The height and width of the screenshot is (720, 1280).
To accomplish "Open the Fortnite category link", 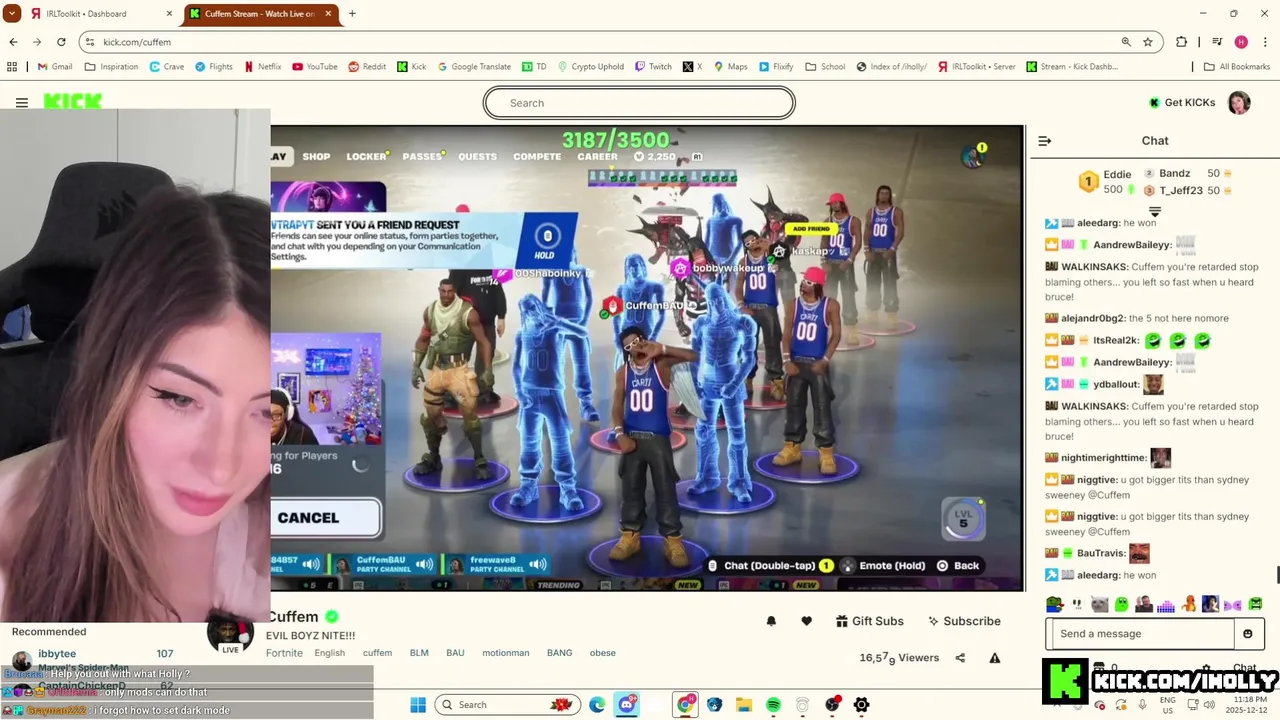I will click(284, 653).
